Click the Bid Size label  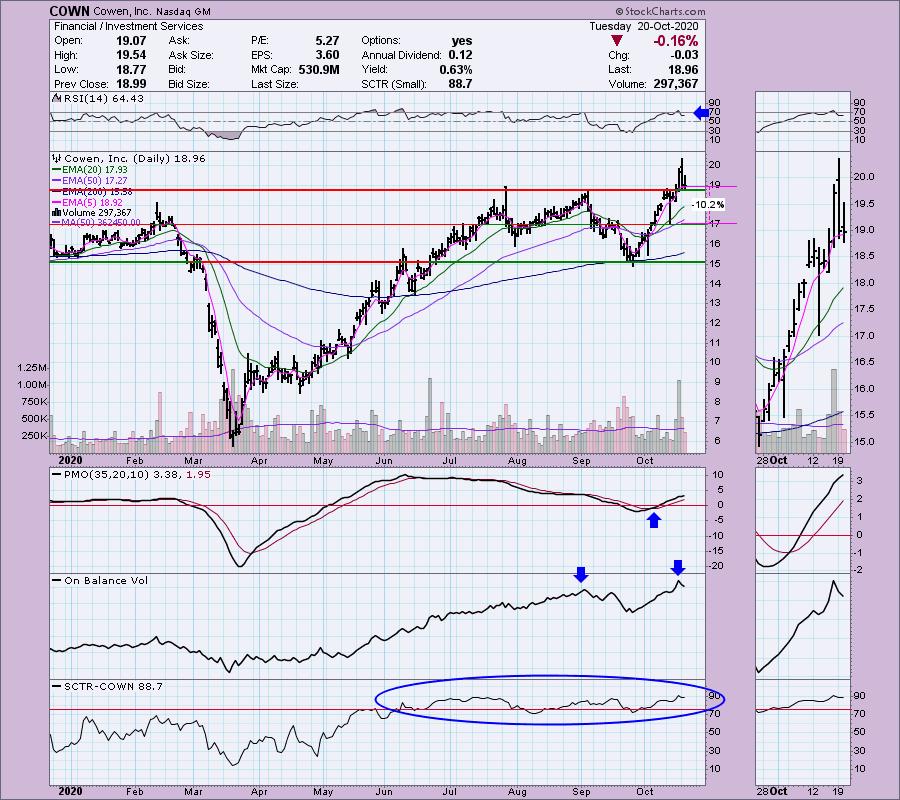189,84
